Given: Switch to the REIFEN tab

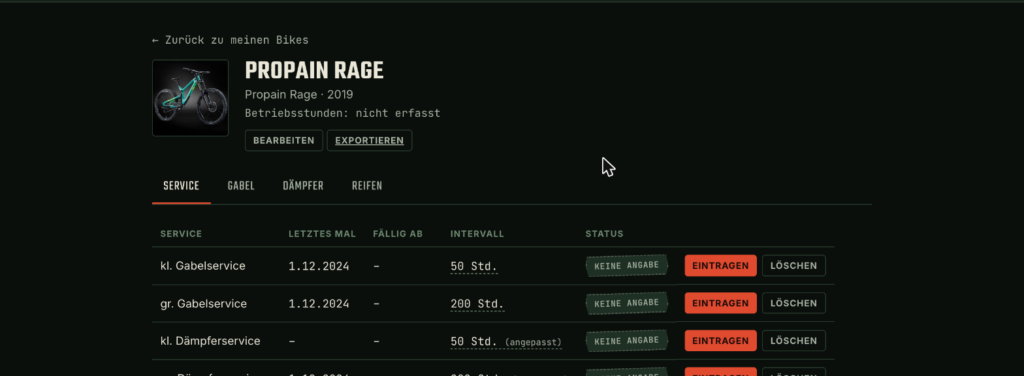Looking at the screenshot, I should pyautogui.click(x=367, y=186).
